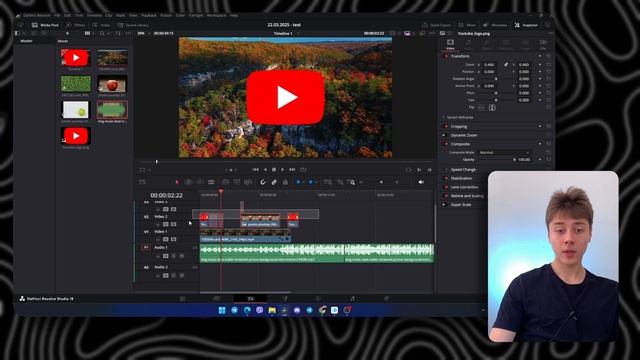Click the Stop button in viewer transport
Screen dimensions: 640x360
coord(274,169)
